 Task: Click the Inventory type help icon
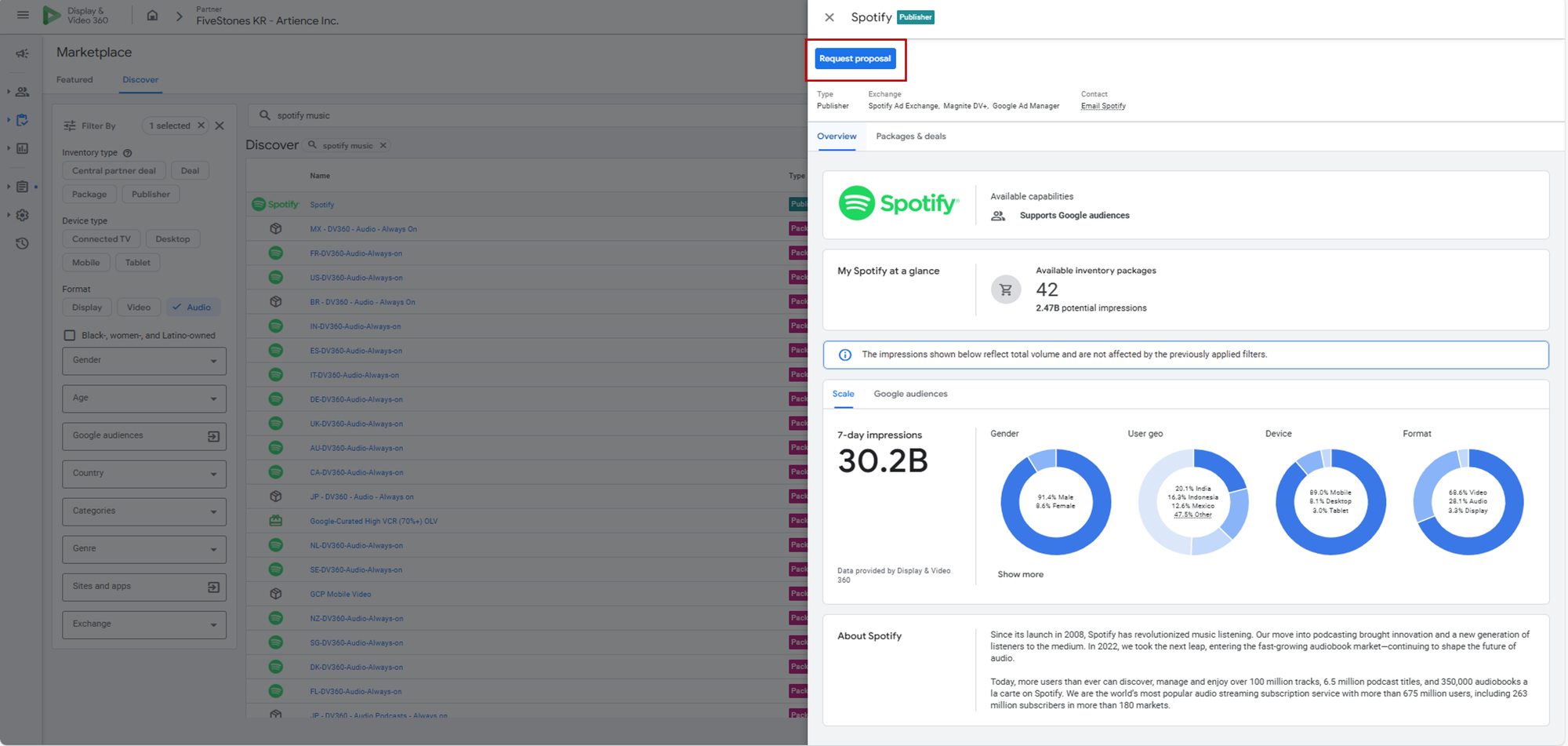[x=128, y=153]
